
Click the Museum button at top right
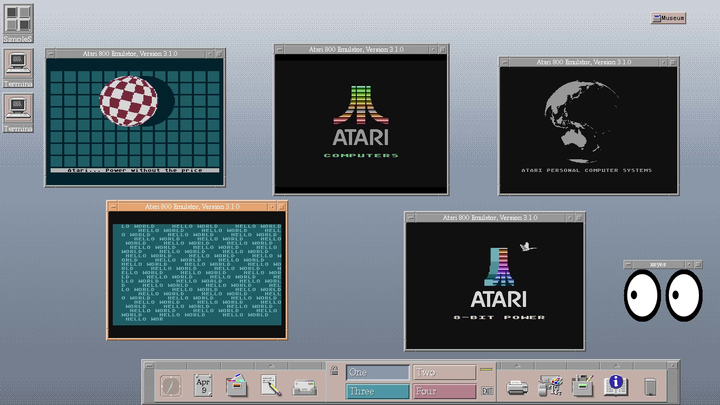[x=668, y=18]
